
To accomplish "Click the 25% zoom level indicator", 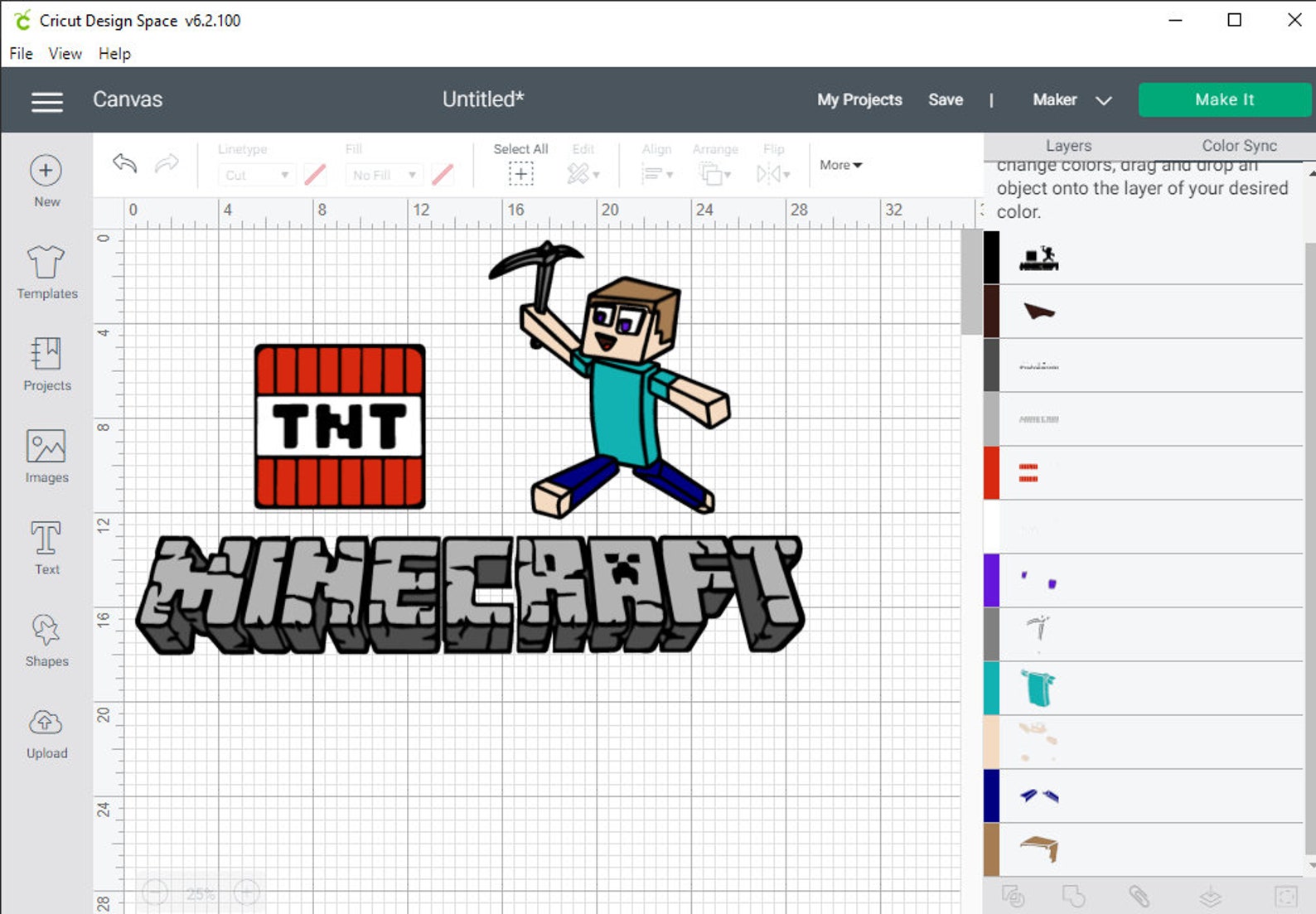I will (201, 893).
